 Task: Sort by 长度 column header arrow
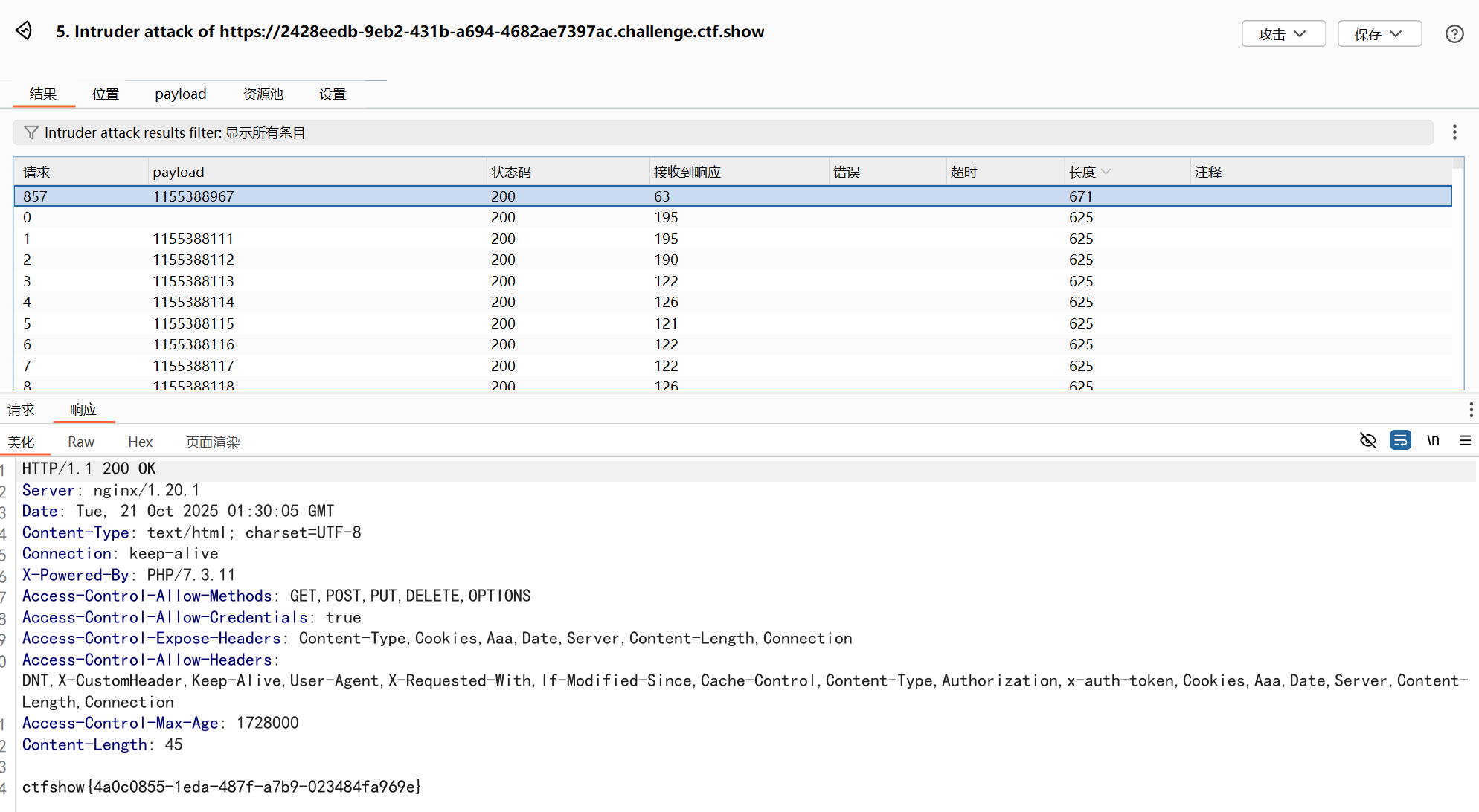click(1106, 172)
